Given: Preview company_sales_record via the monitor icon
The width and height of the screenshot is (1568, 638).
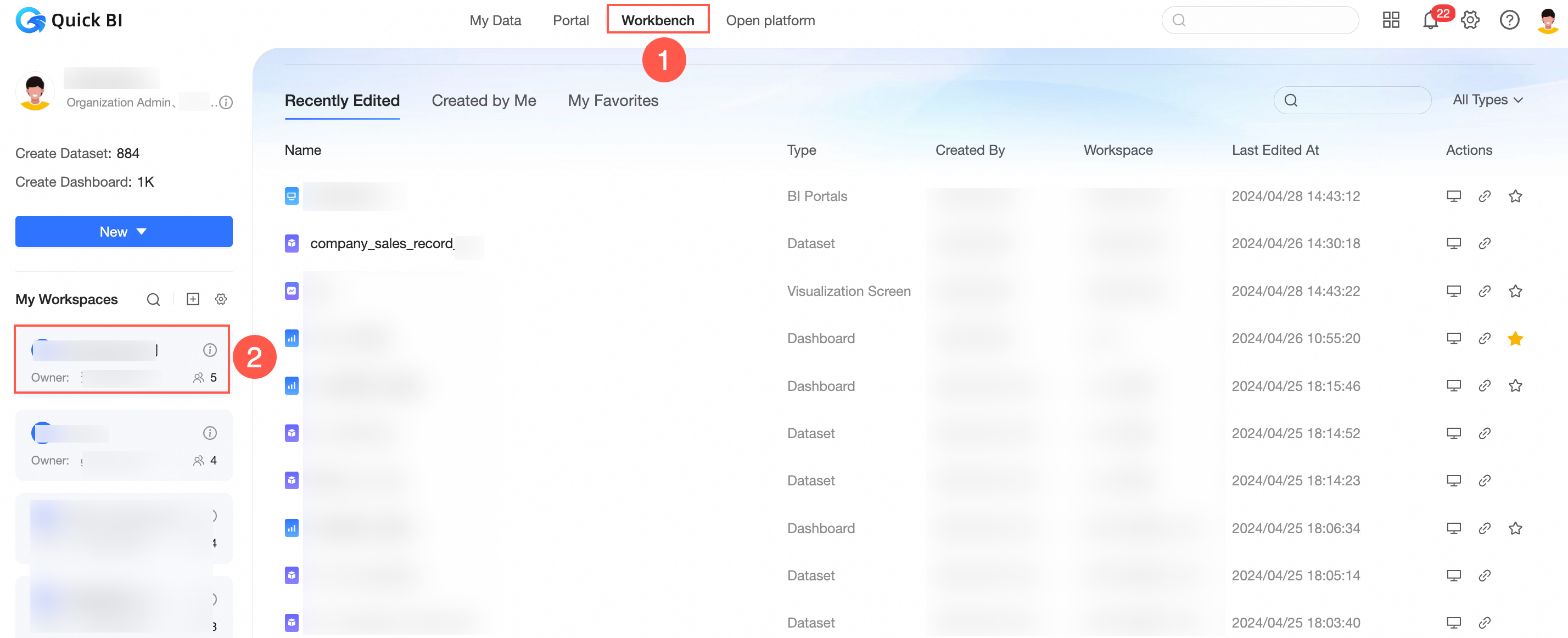Looking at the screenshot, I should [x=1454, y=243].
